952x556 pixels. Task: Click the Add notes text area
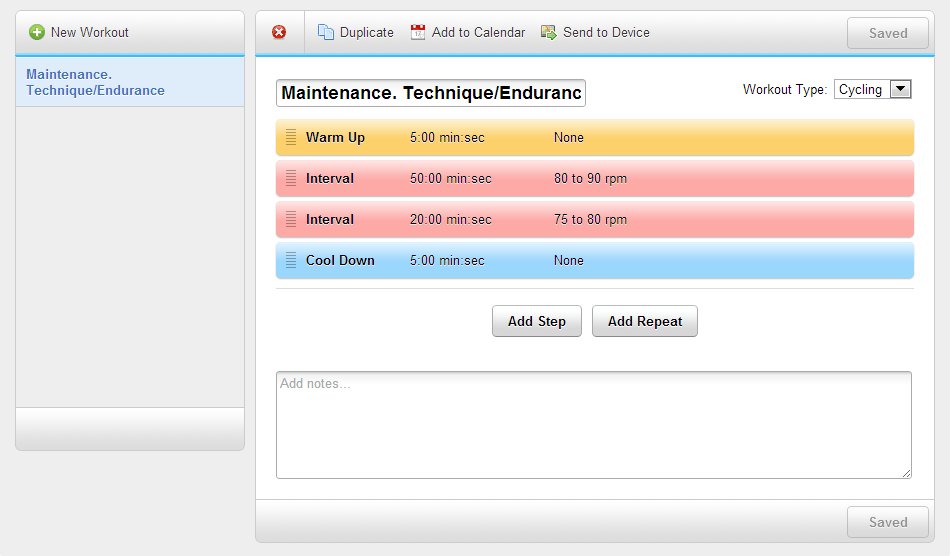(x=593, y=425)
